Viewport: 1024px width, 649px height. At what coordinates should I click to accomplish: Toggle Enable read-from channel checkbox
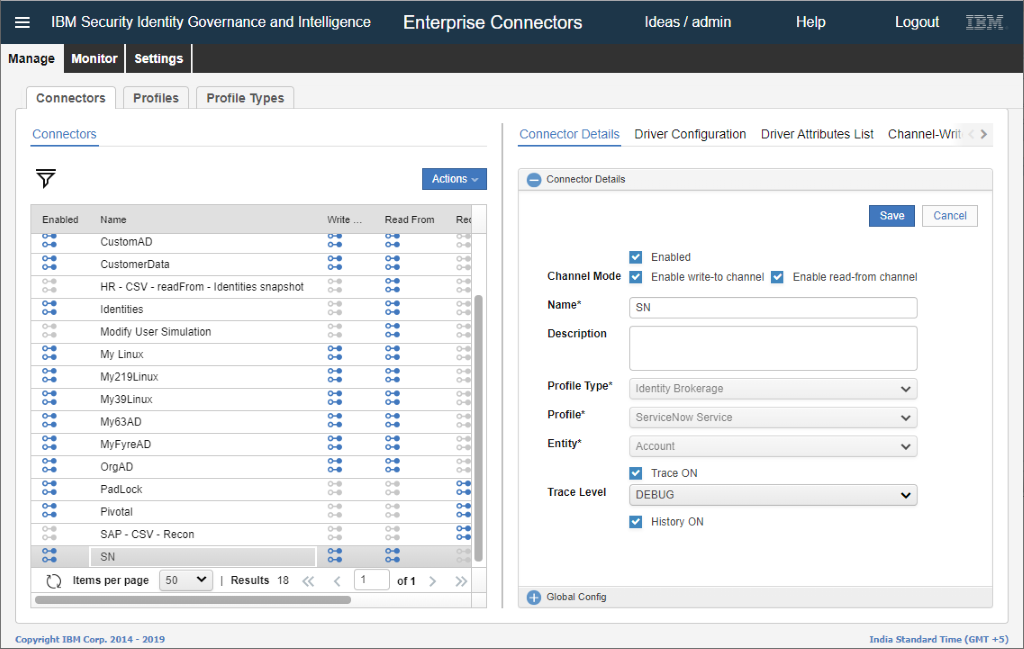coord(777,277)
